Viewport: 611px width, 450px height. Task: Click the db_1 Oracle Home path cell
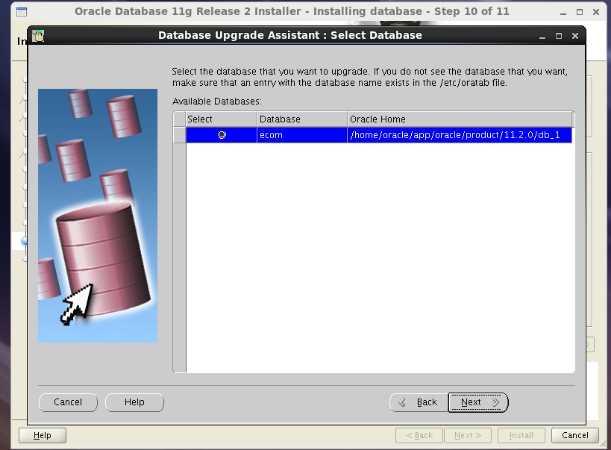[x=459, y=135]
